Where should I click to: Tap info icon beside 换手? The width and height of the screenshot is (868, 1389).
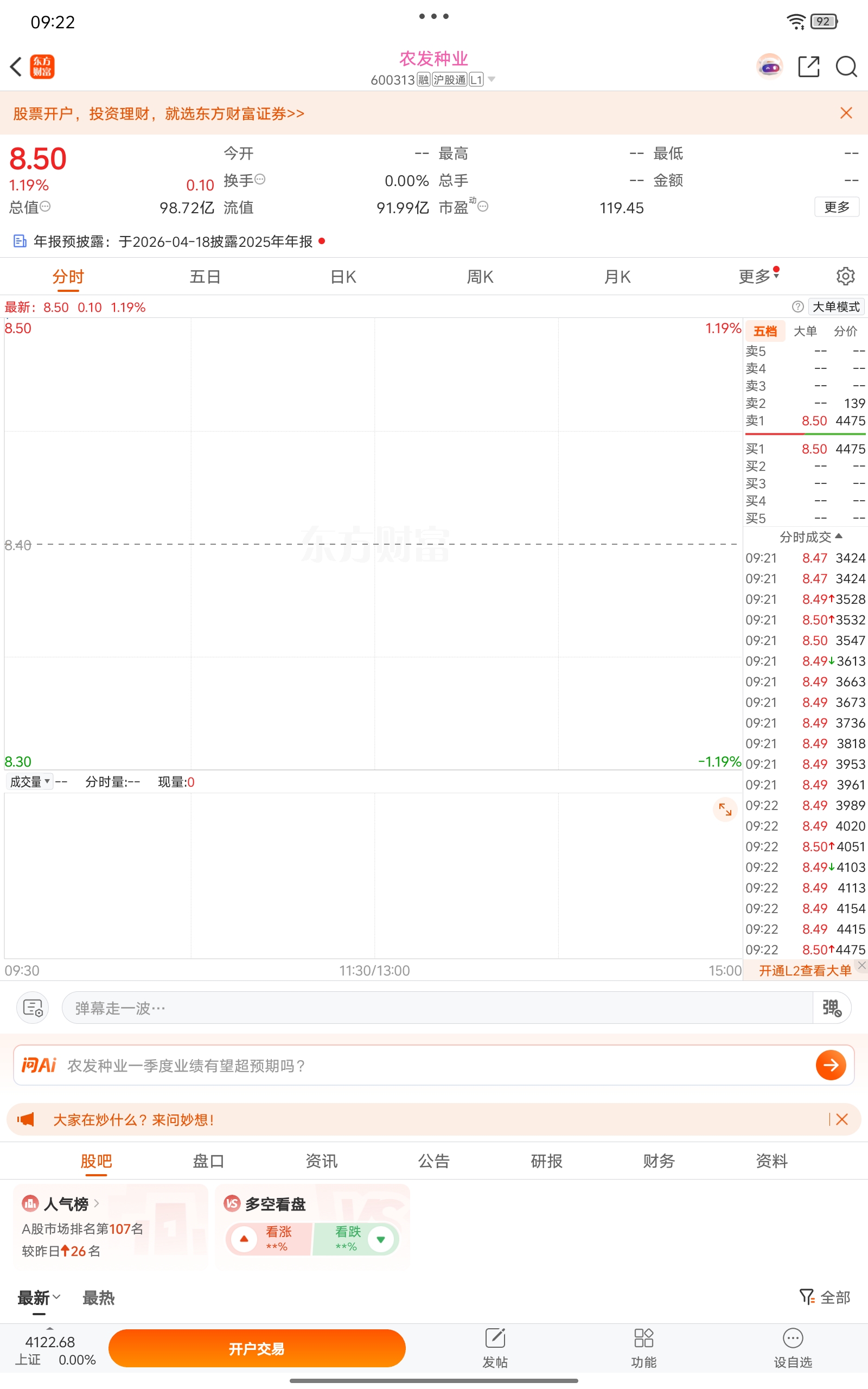tap(260, 179)
